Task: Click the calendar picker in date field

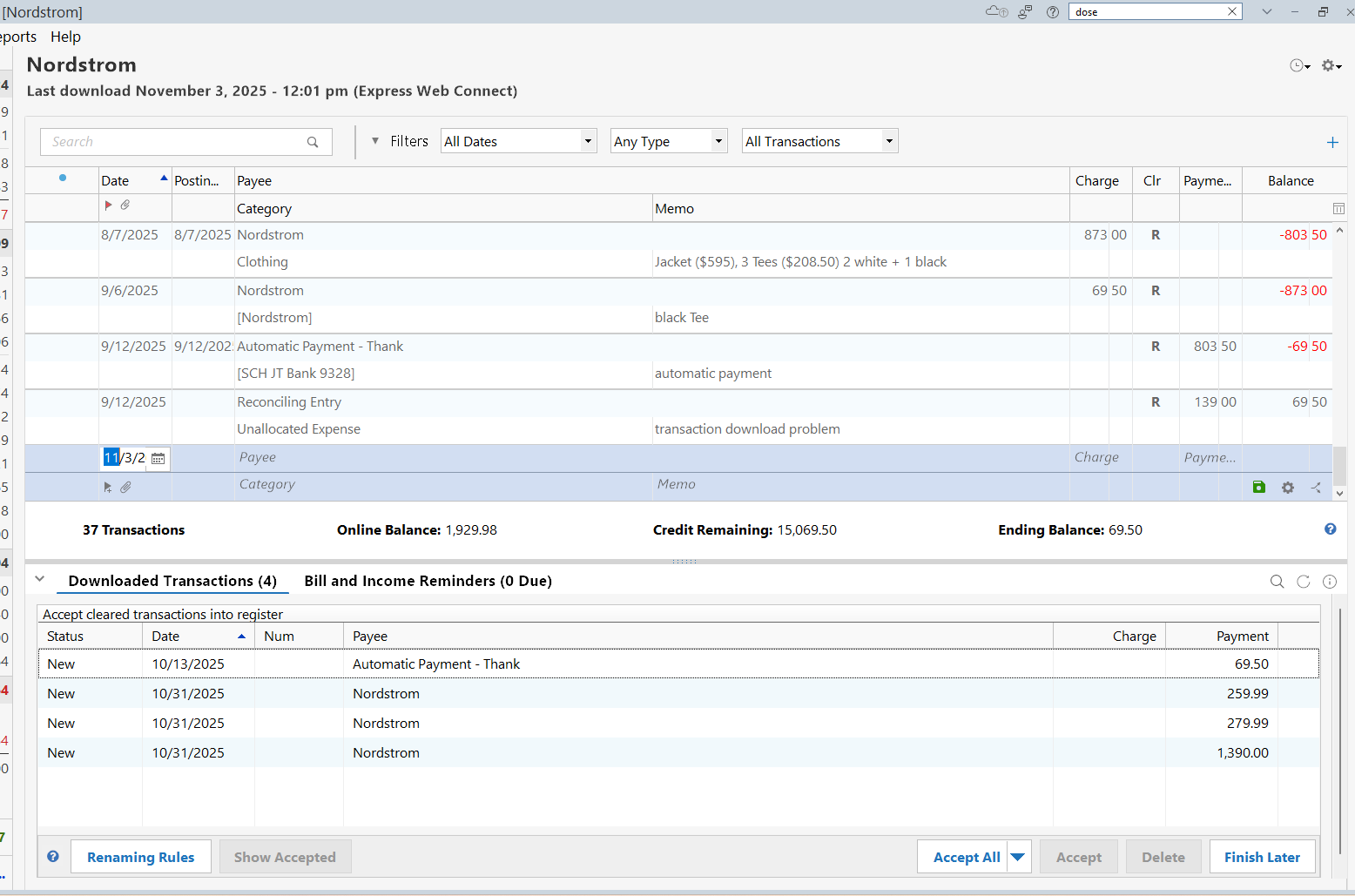Action: (x=158, y=459)
